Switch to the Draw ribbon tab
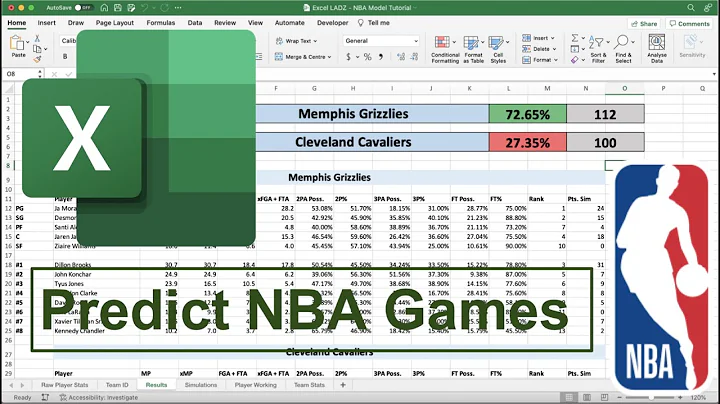 point(76,22)
